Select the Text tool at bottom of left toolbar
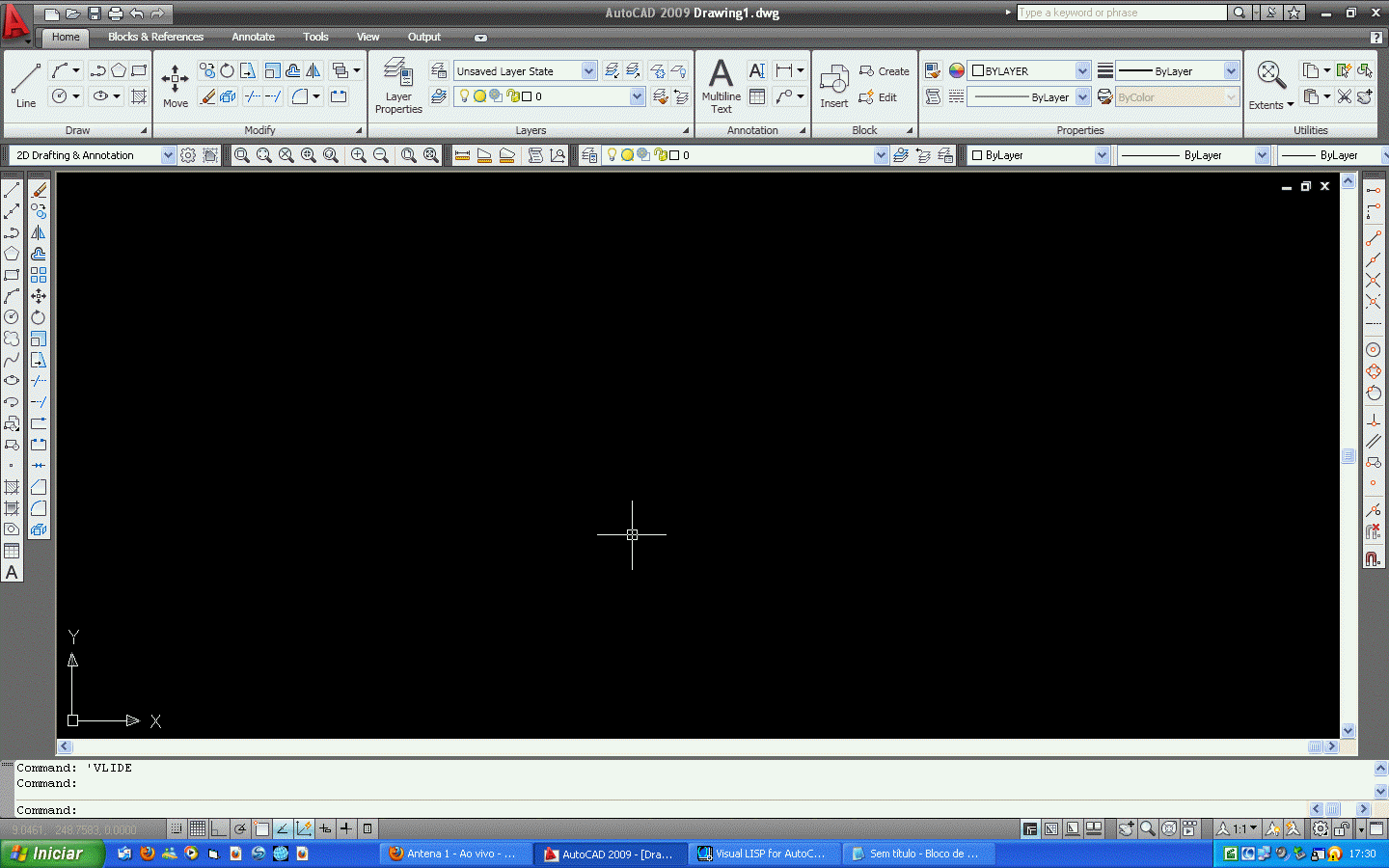This screenshot has width=1389, height=868. pyautogui.click(x=12, y=572)
